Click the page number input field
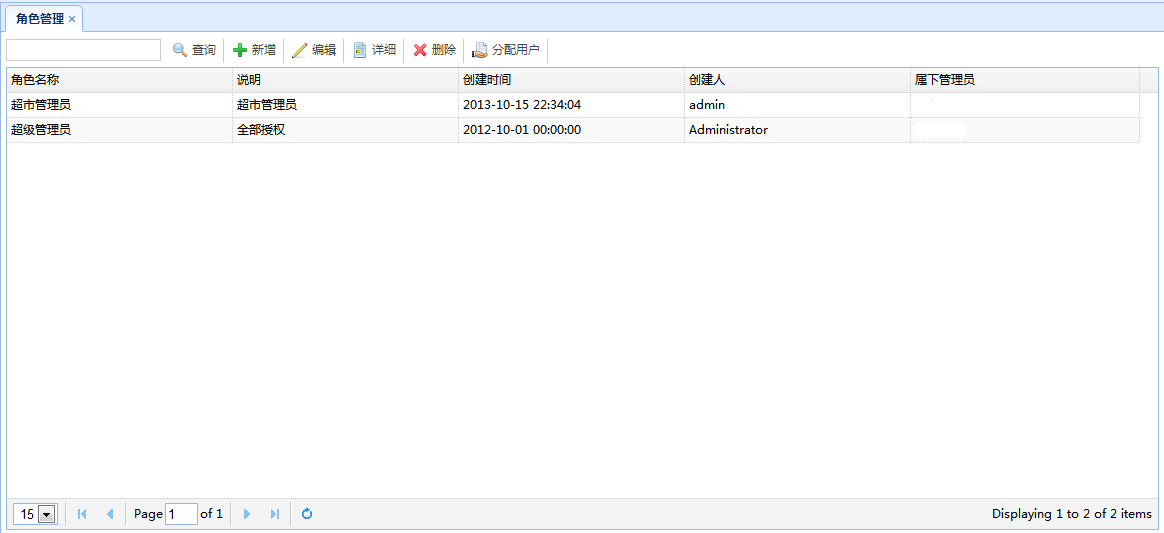The image size is (1164, 533). (181, 514)
